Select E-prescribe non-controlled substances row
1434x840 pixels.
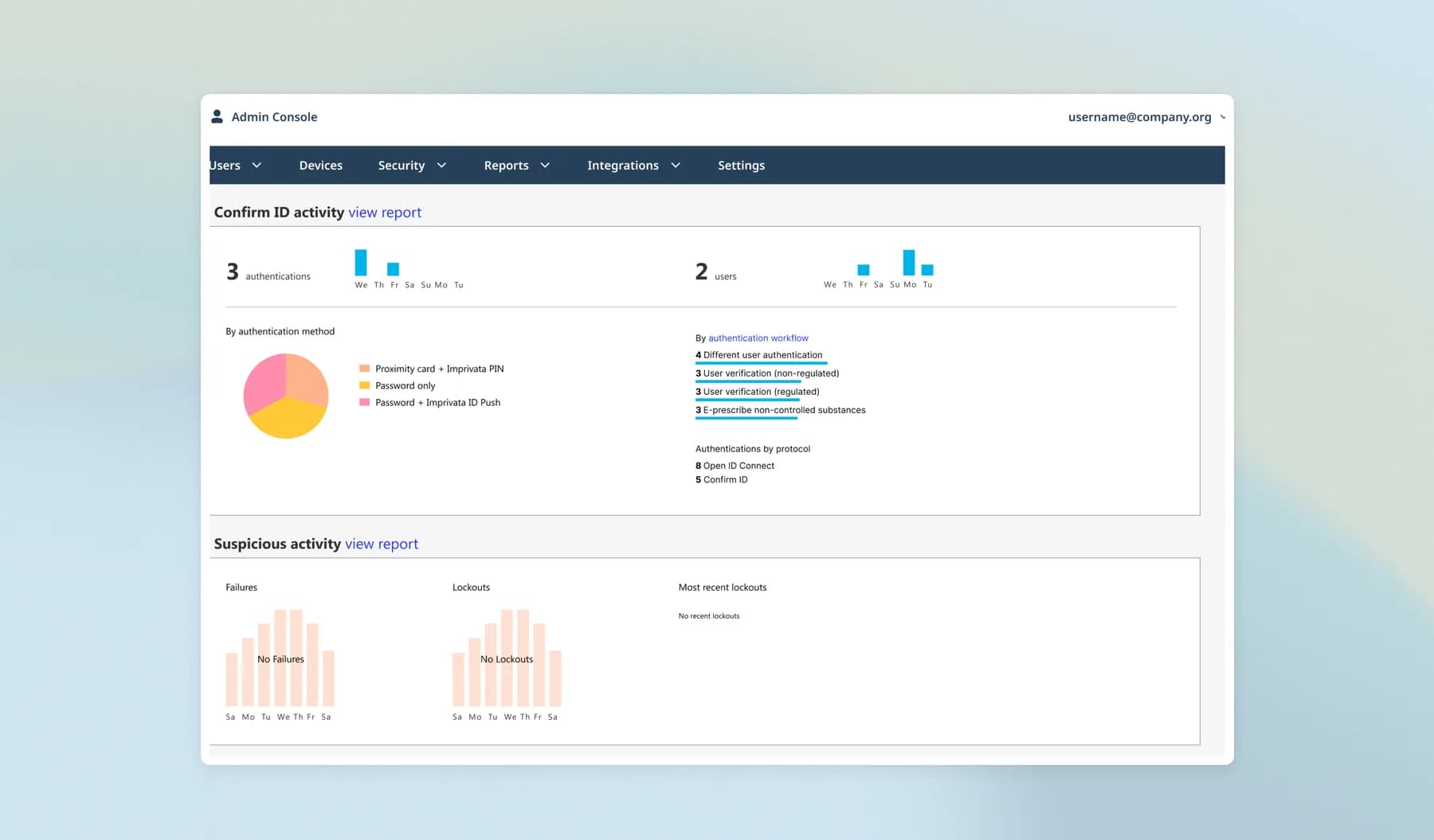click(x=781, y=410)
